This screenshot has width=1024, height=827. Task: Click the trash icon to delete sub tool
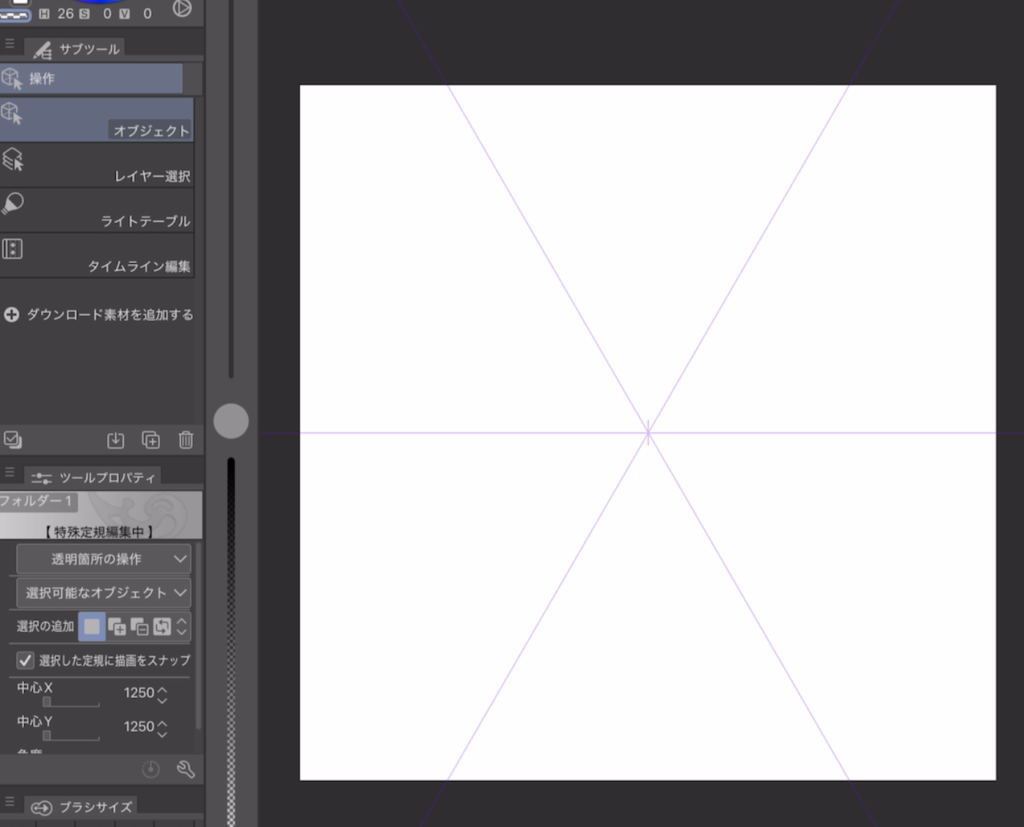coord(185,440)
